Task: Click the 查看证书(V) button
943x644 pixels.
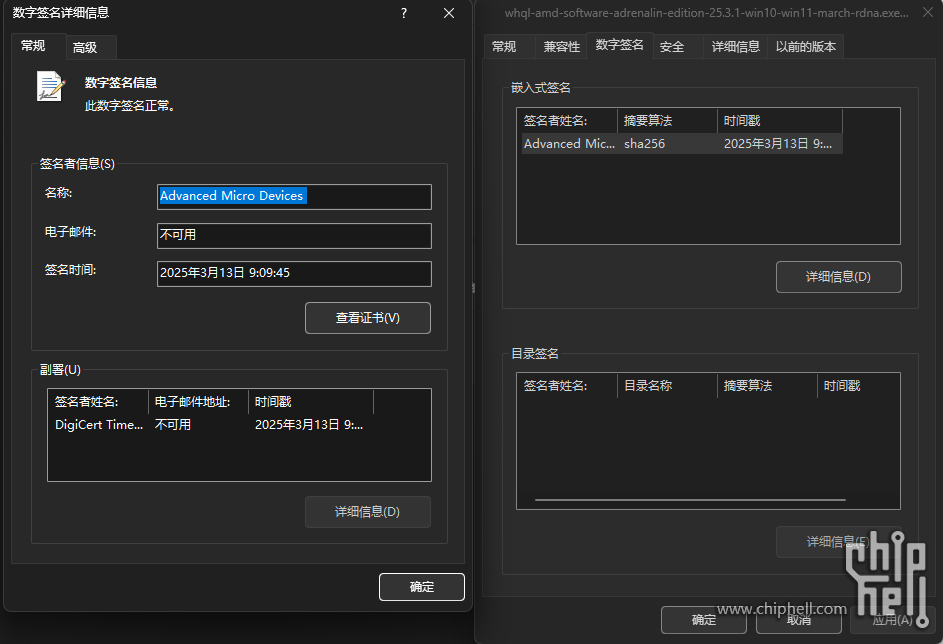Action: pos(367,317)
